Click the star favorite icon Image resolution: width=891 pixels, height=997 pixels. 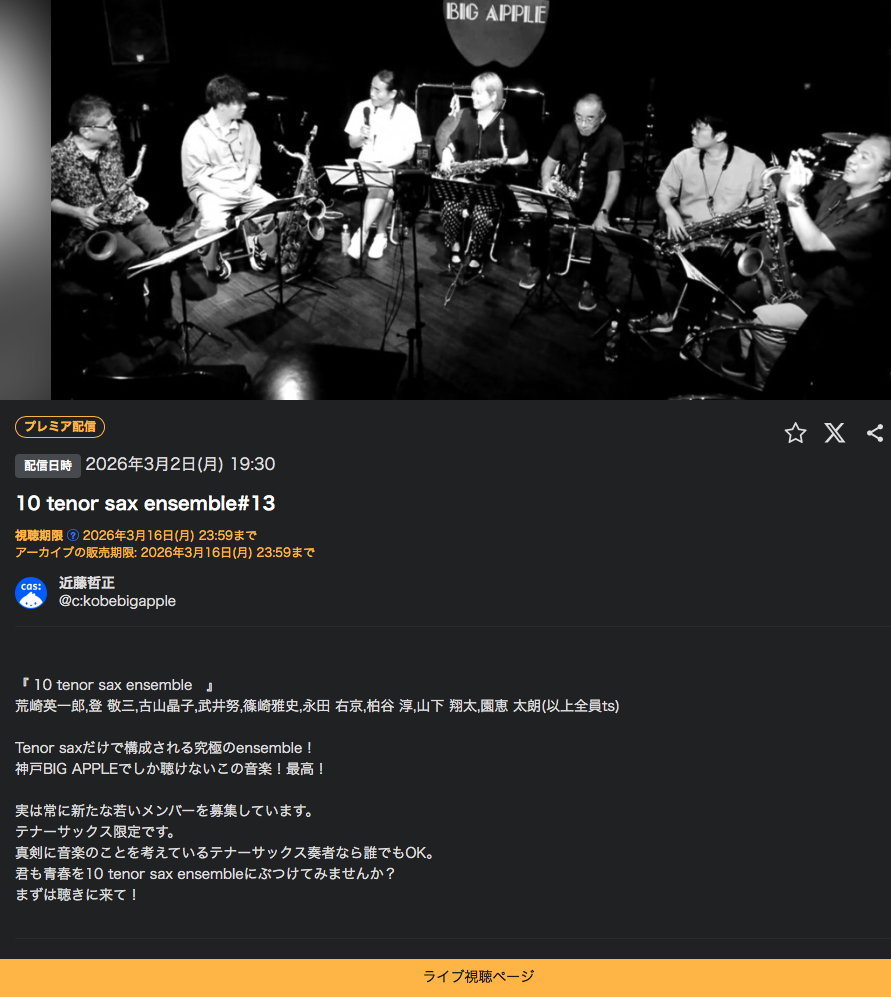tap(795, 433)
